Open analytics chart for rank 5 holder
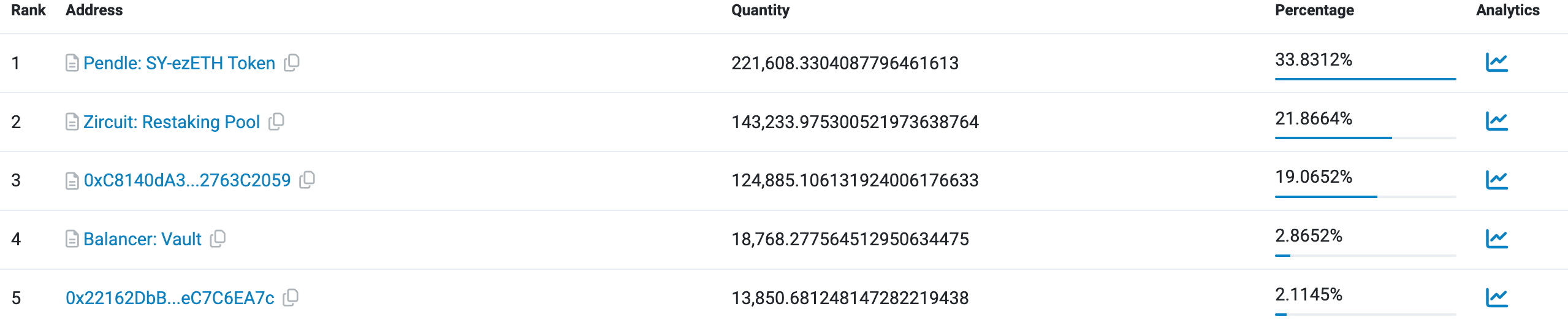Viewport: 1568px width, 325px height. coord(1496,297)
